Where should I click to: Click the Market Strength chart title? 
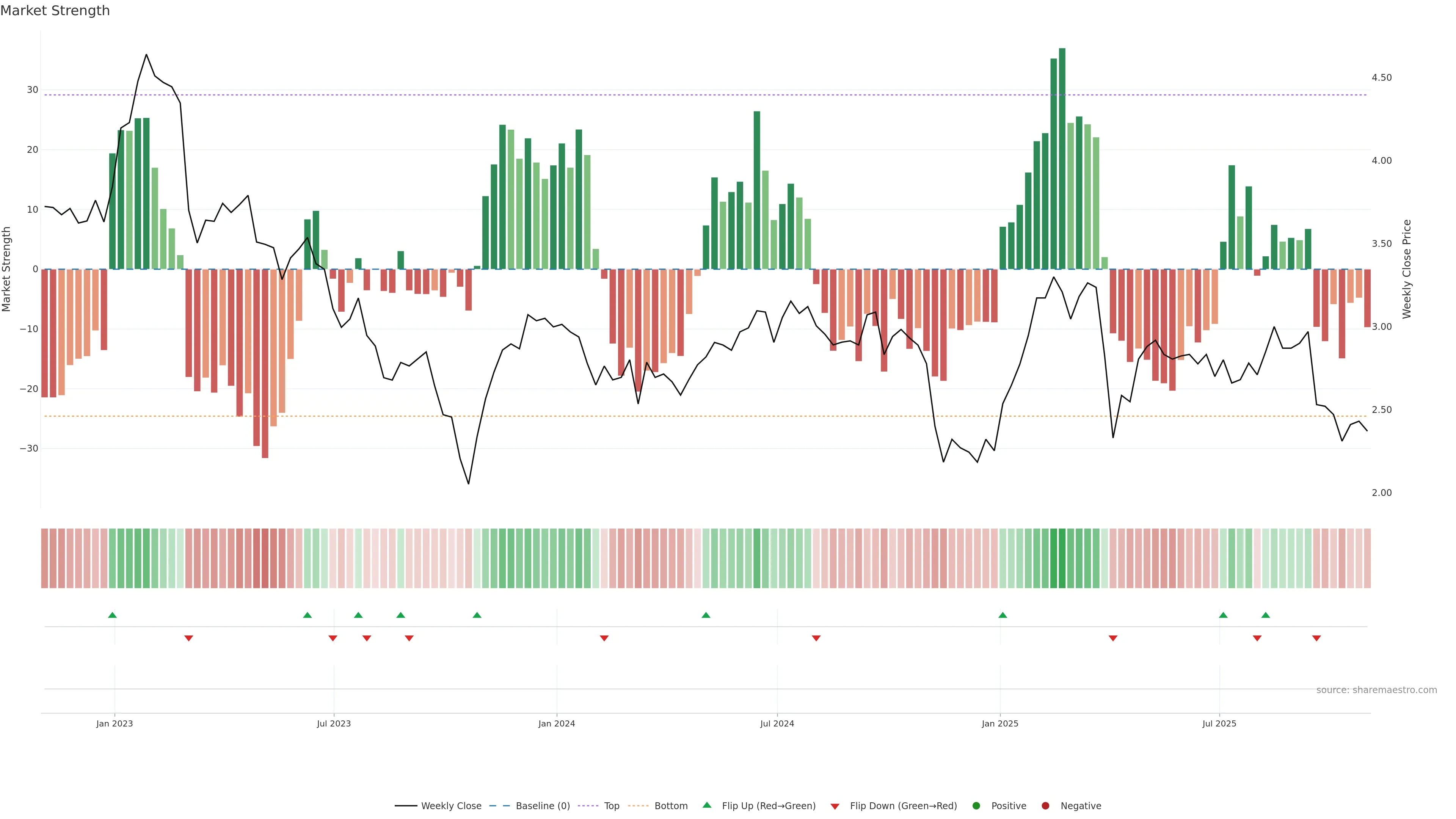coord(55,11)
